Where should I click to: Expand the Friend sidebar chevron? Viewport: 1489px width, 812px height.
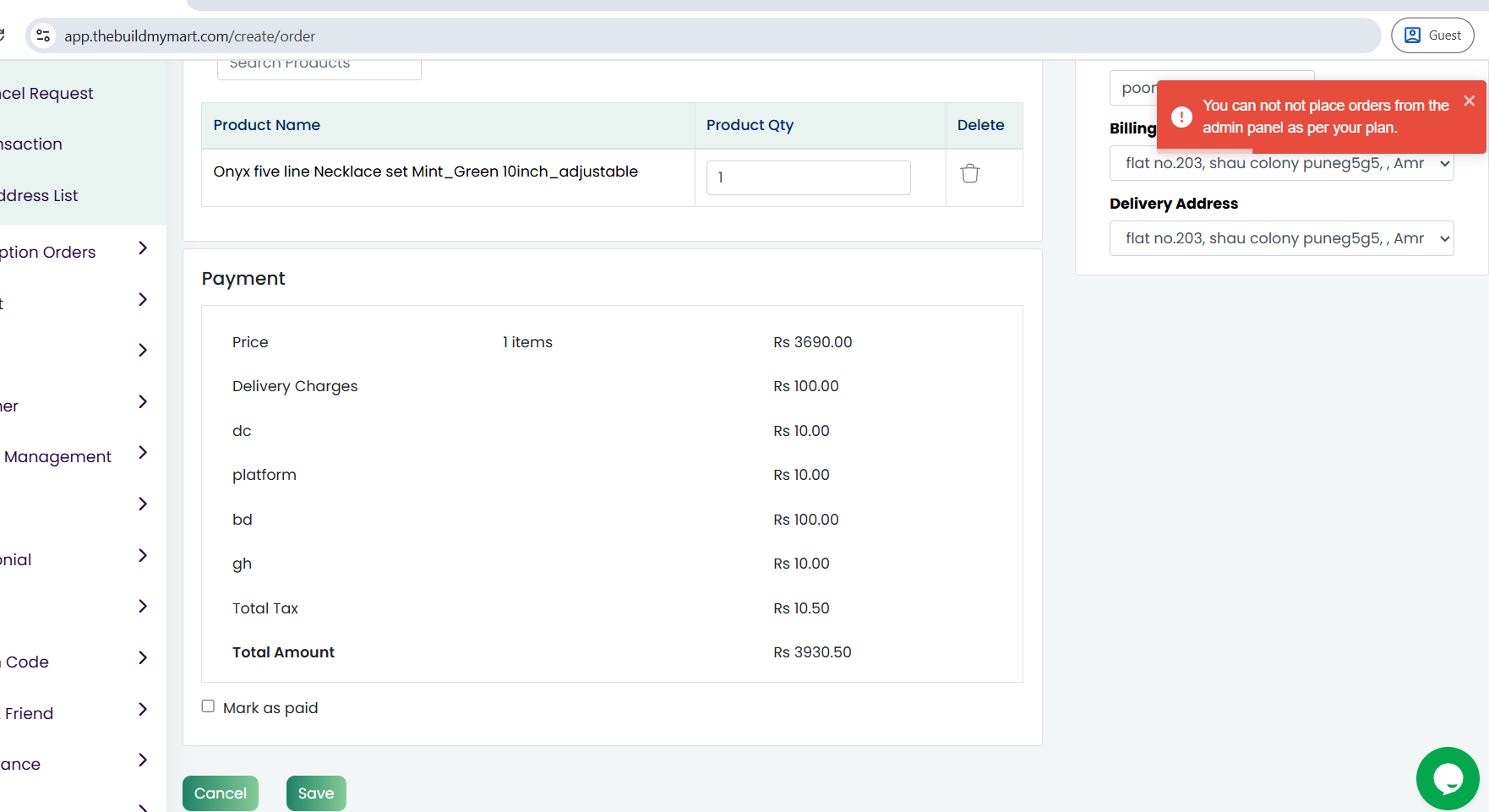143,710
